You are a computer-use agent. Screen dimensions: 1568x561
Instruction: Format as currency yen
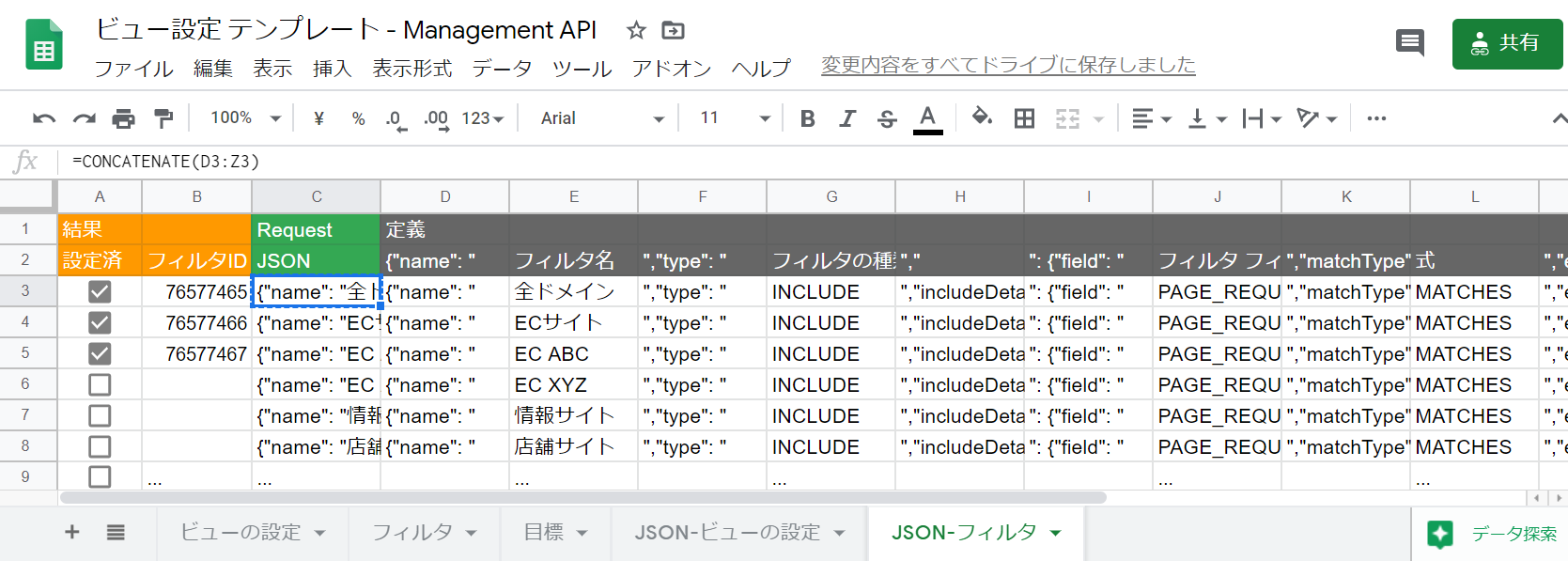(x=318, y=118)
